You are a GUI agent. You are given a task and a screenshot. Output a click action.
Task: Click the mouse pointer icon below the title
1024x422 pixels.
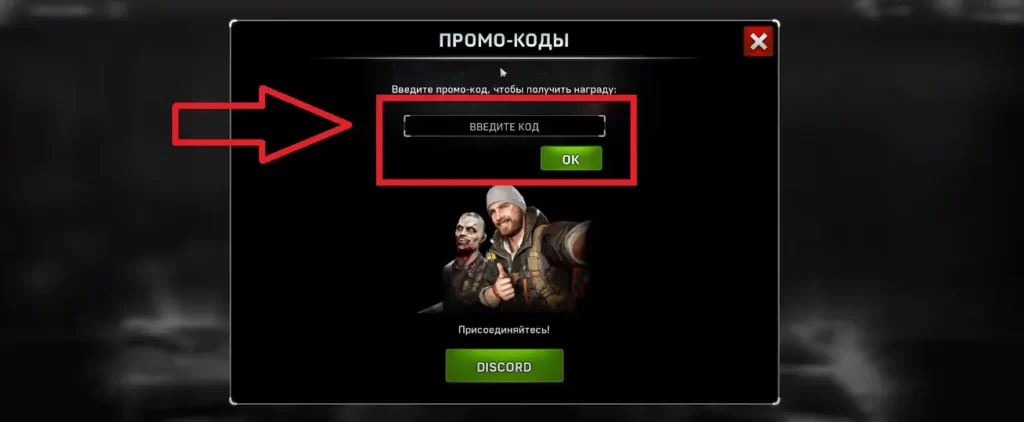tap(504, 73)
